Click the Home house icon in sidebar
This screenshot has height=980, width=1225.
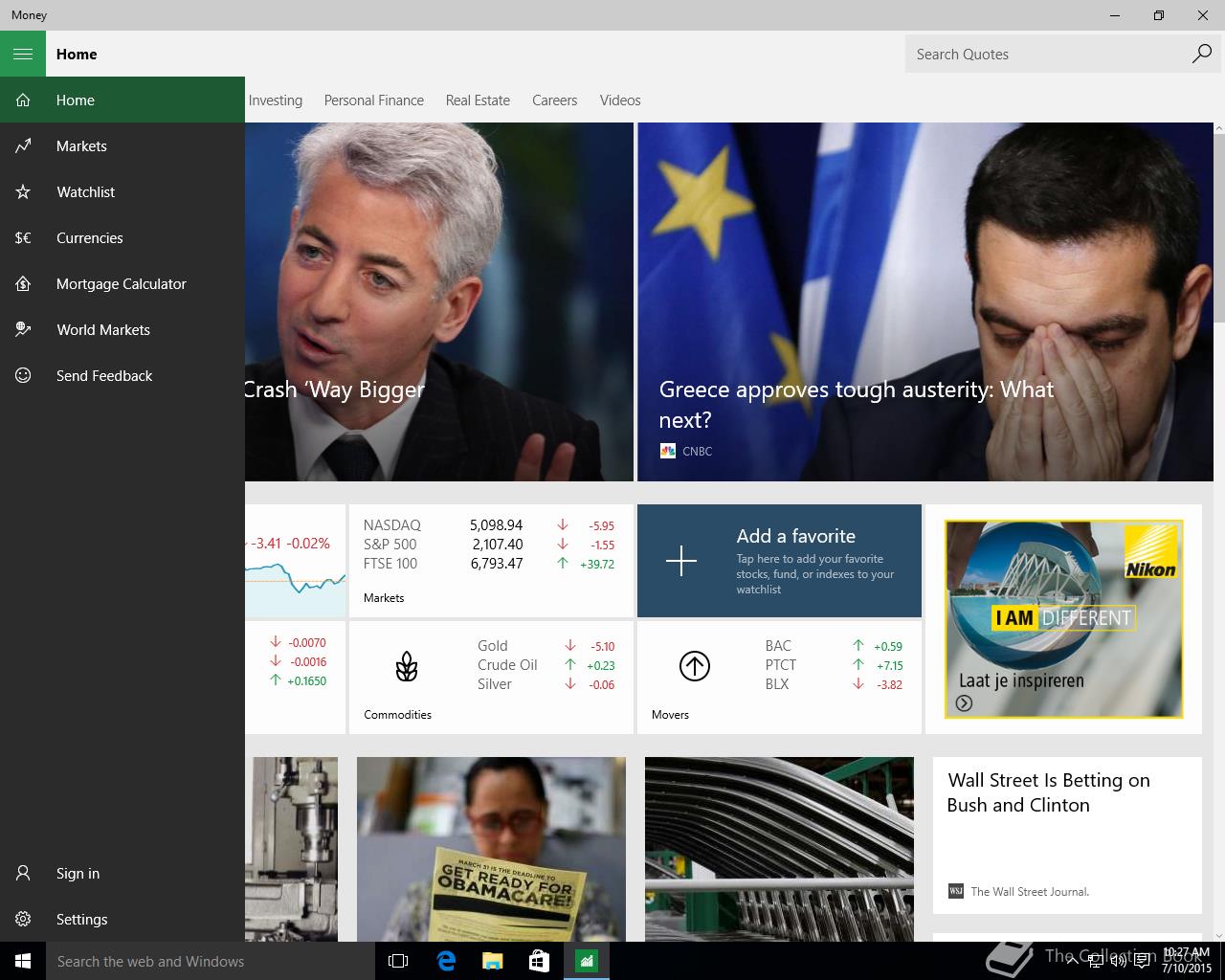(23, 100)
